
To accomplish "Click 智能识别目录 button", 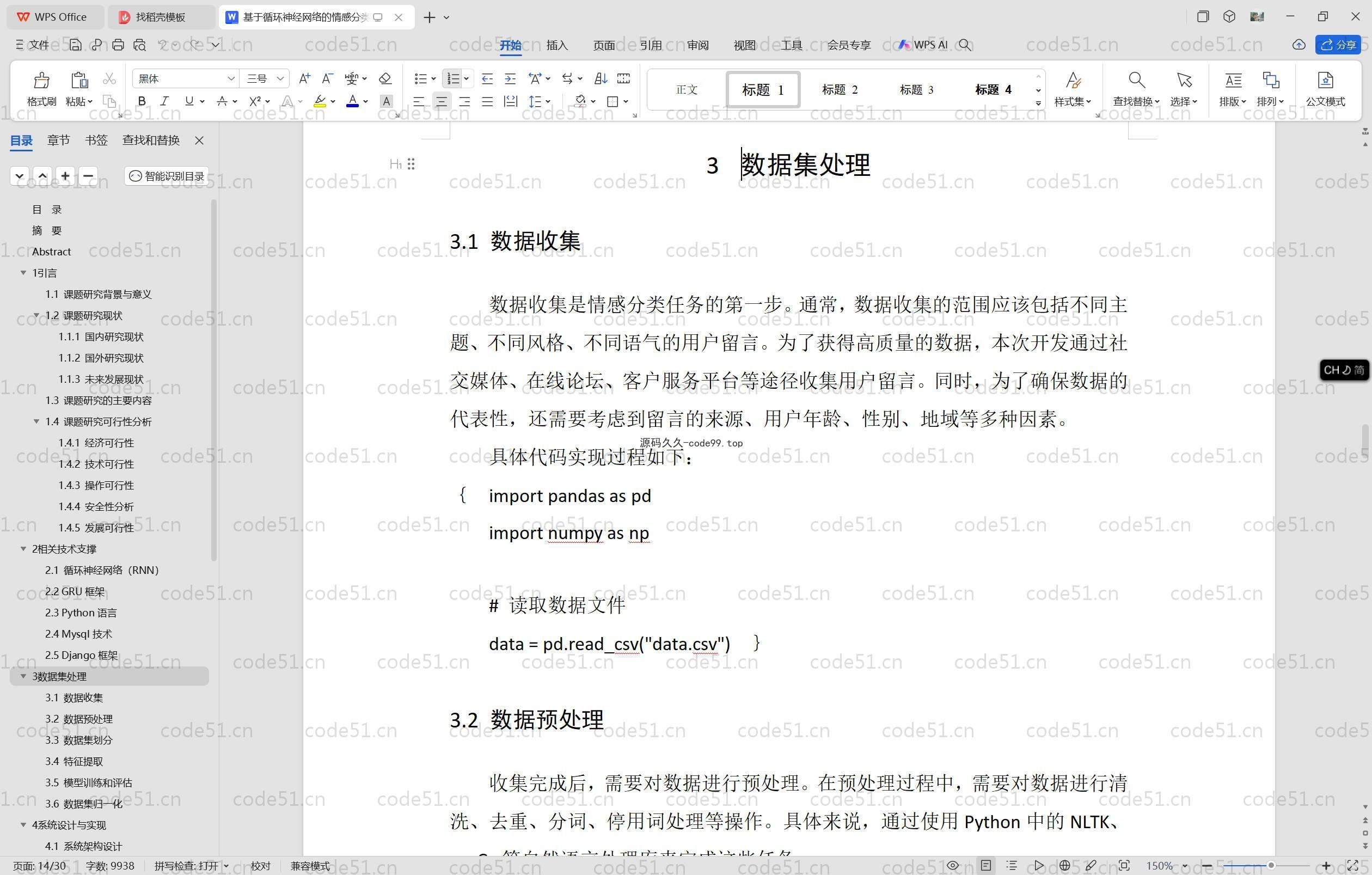I will point(167,175).
